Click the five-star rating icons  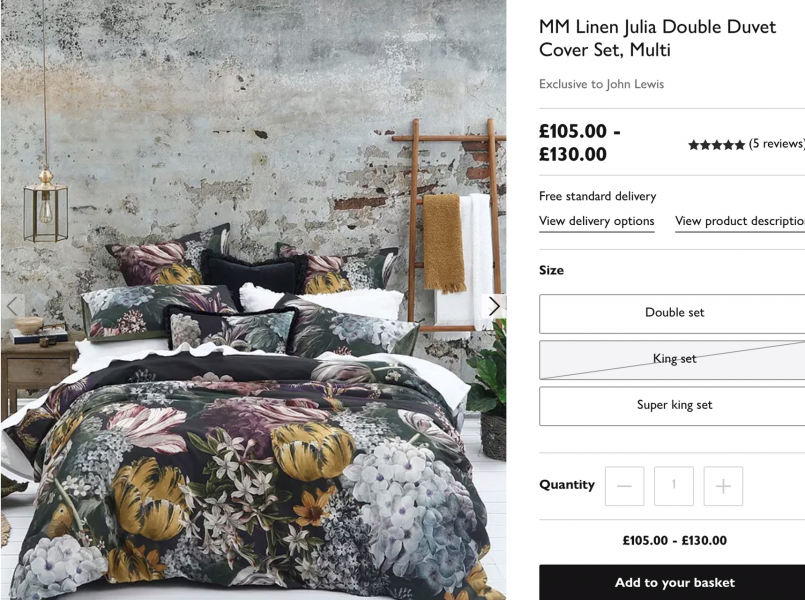pyautogui.click(x=716, y=145)
